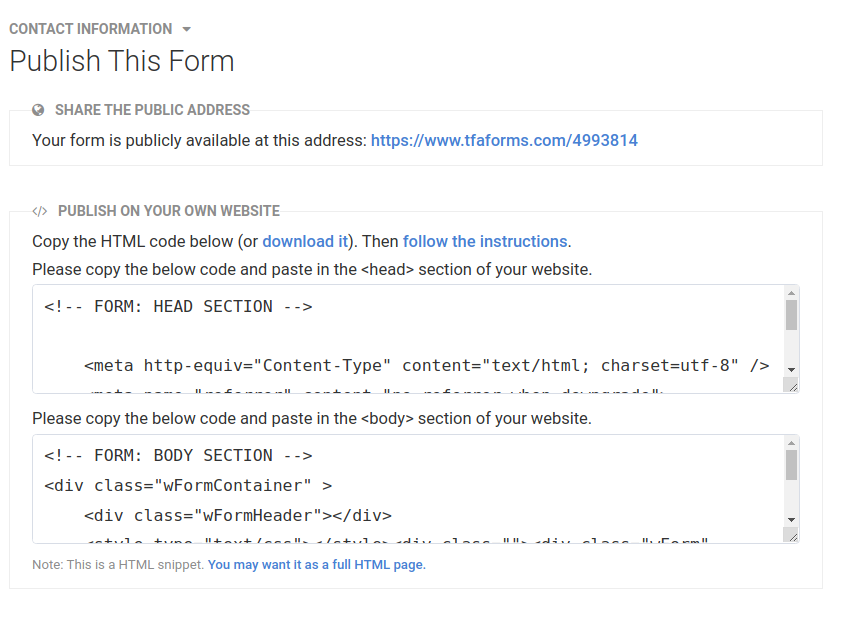The image size is (847, 617).
Task: Click "You may want it as a full HTML page"
Action: tap(316, 564)
